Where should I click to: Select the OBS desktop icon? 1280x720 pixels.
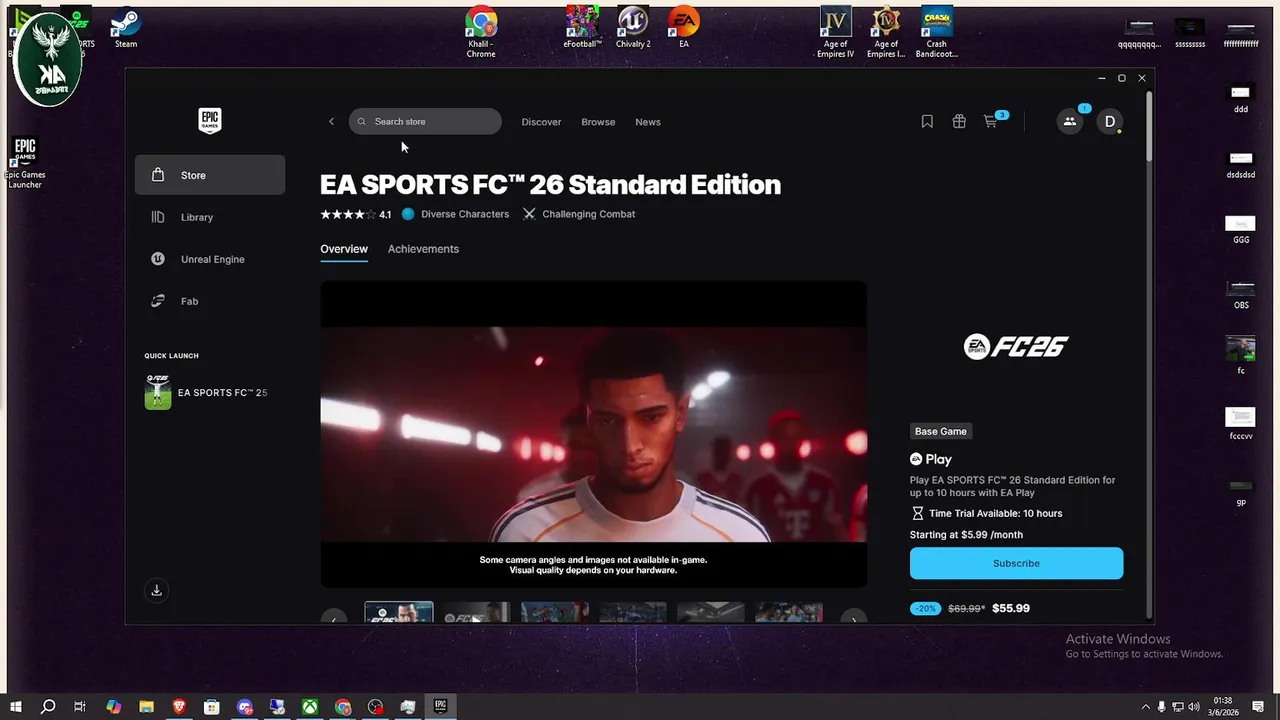point(1241,295)
